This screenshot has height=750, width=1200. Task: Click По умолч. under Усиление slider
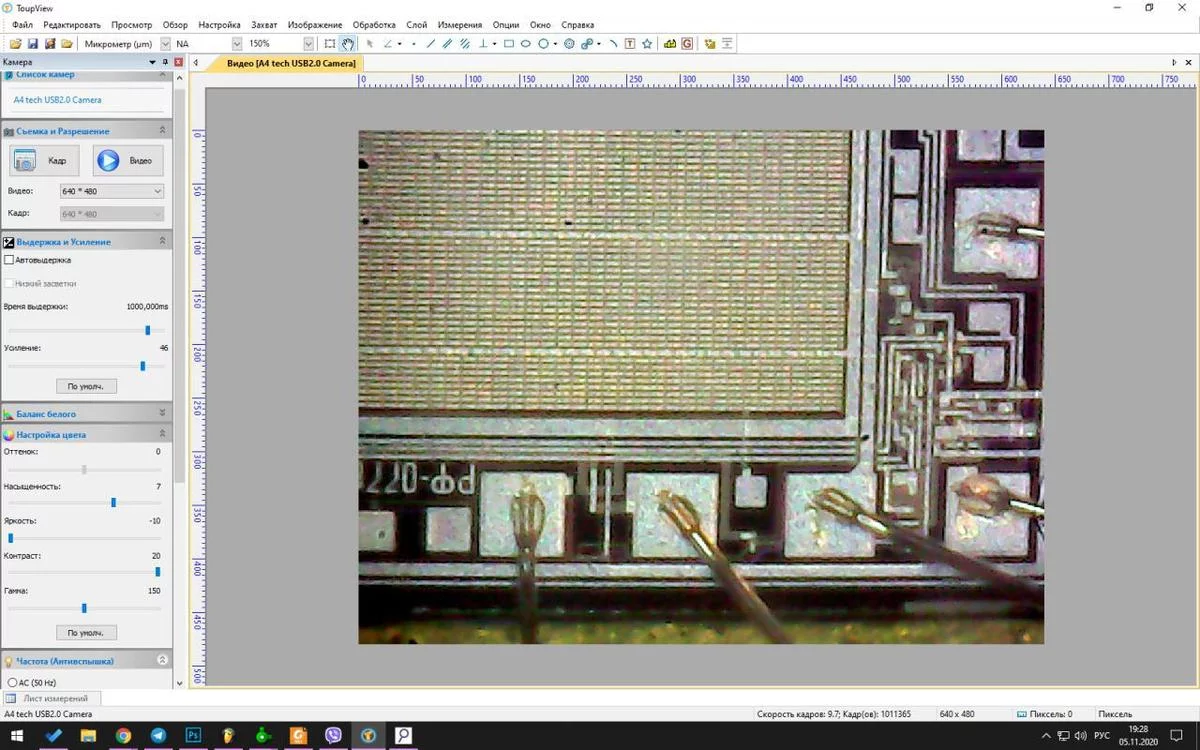pos(86,386)
